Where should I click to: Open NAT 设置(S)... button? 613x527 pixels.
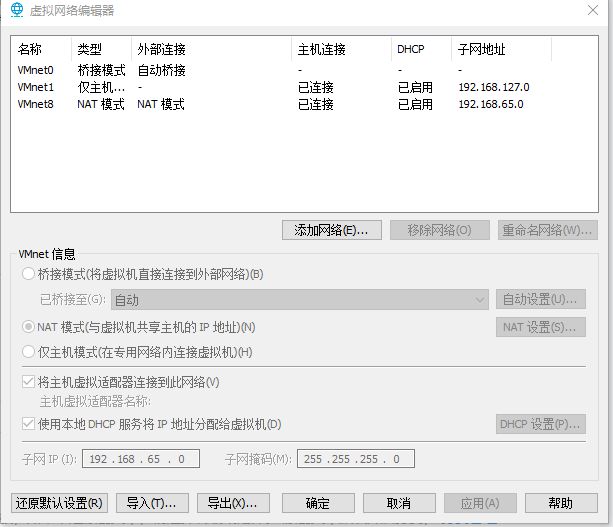pos(541,327)
